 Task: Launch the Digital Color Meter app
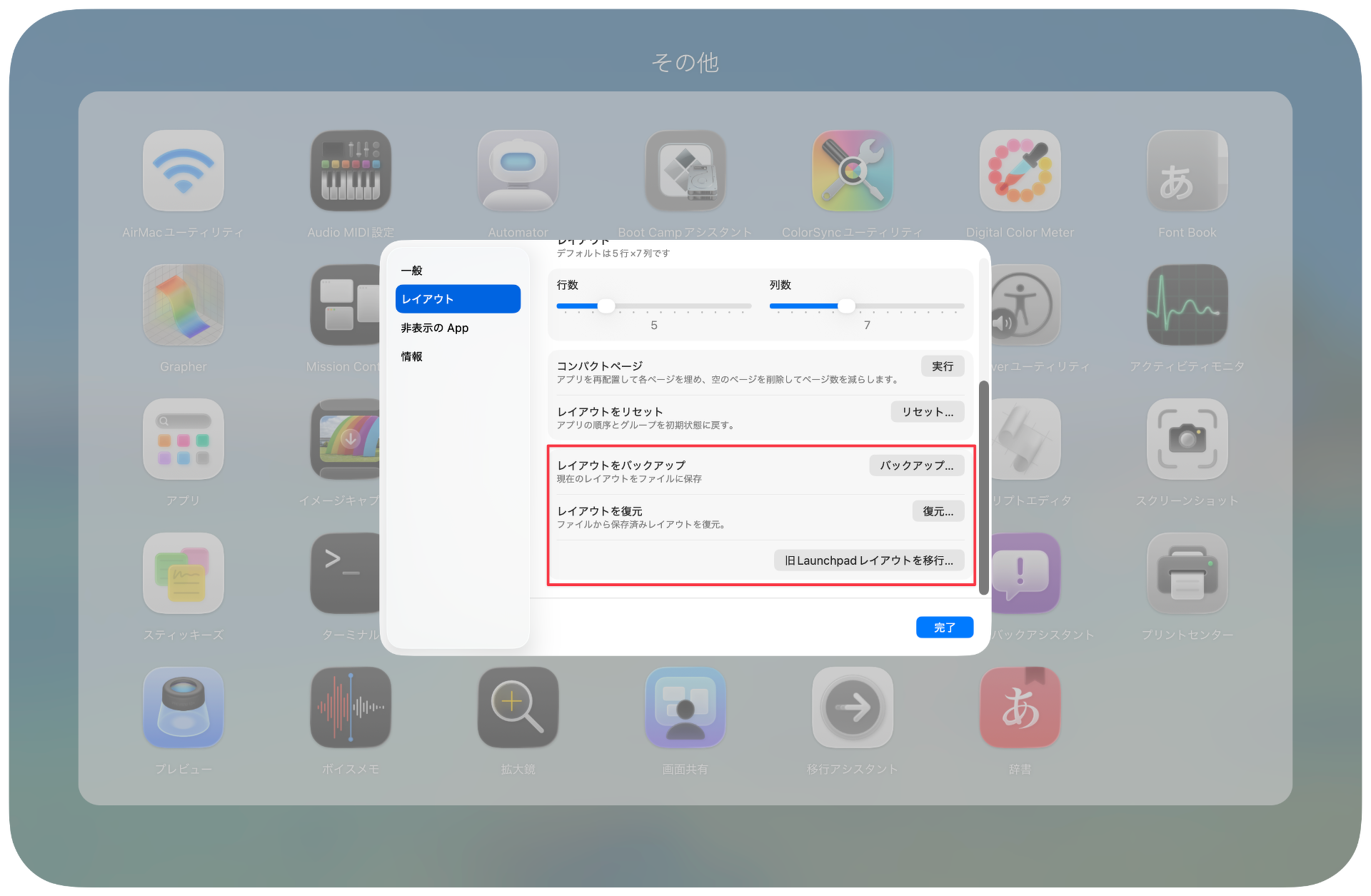click(x=1020, y=171)
